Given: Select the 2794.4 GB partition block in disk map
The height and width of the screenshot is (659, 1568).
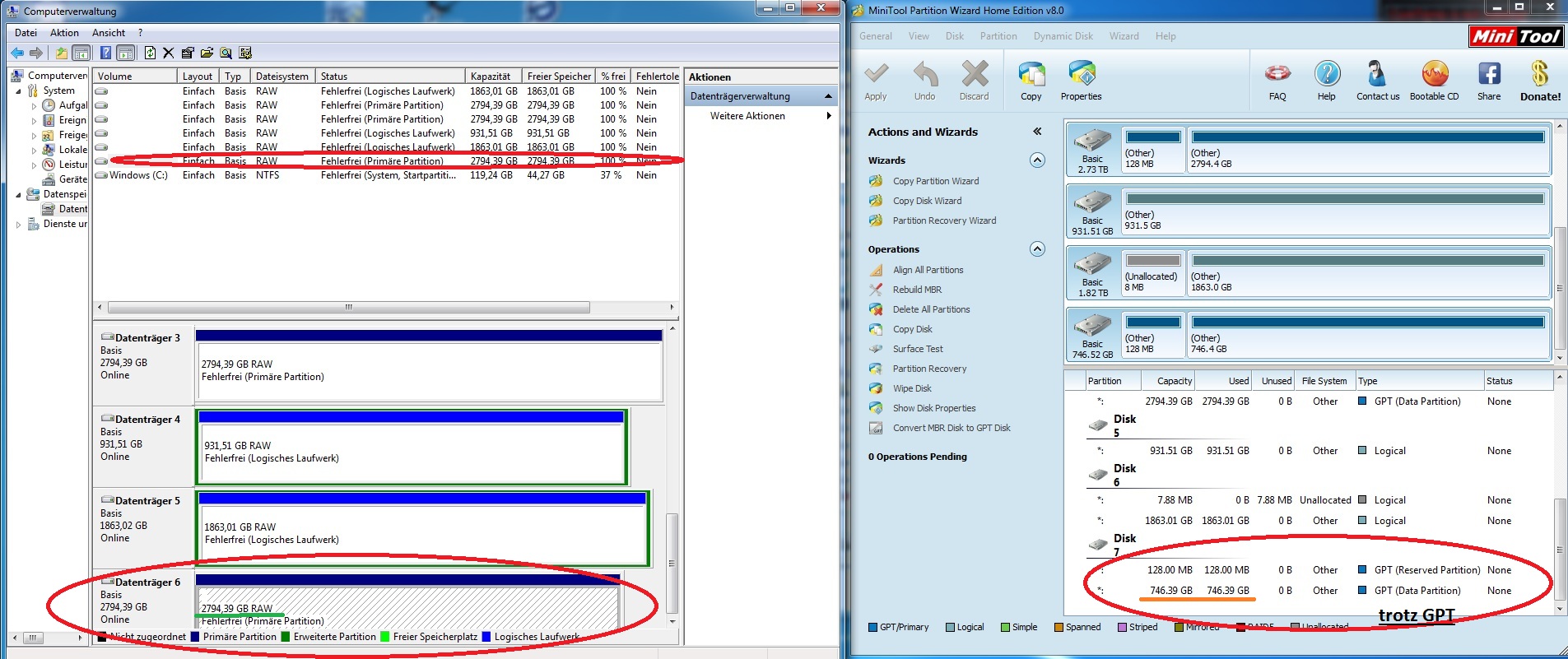Looking at the screenshot, I should click(x=1368, y=149).
